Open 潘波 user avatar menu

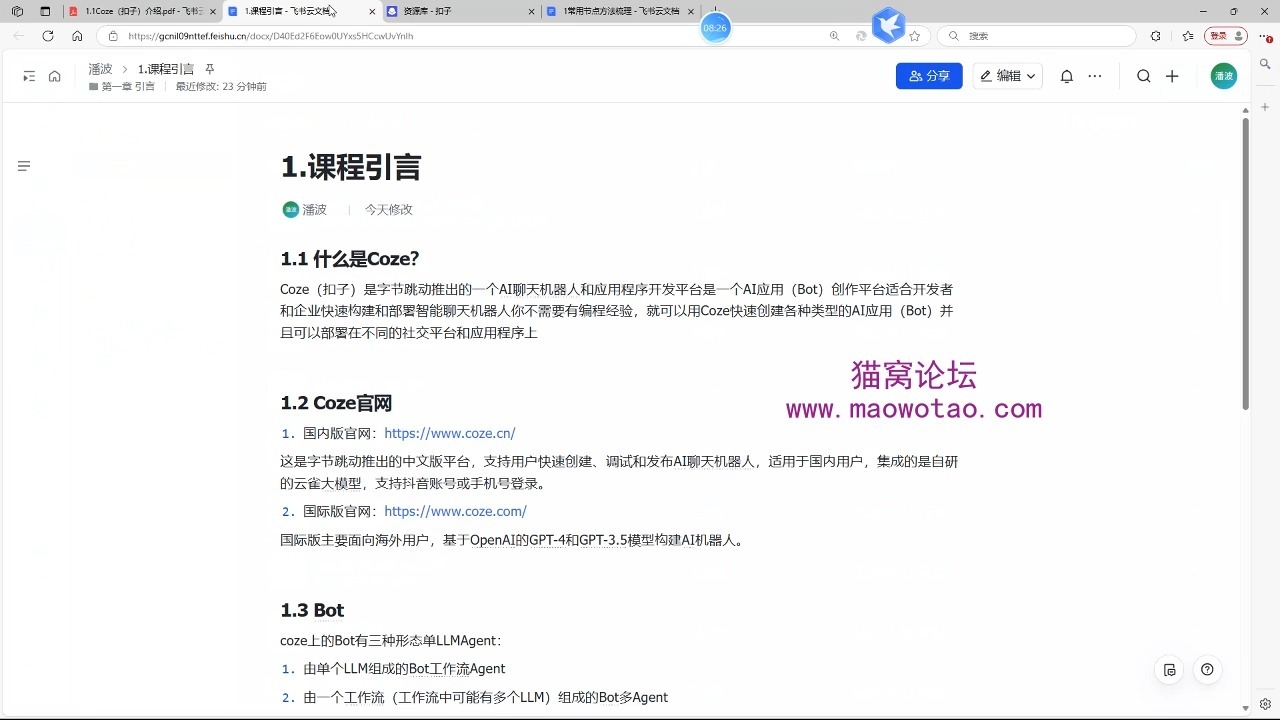tap(1224, 76)
